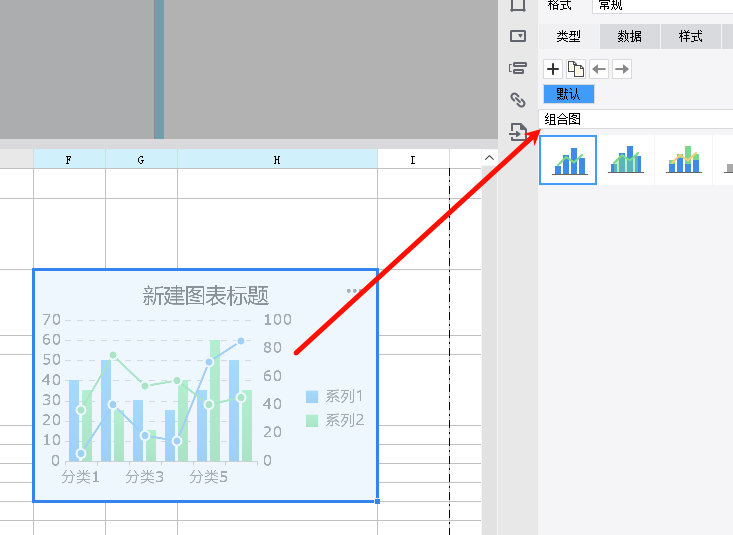Click the right arrow move icon

622,69
